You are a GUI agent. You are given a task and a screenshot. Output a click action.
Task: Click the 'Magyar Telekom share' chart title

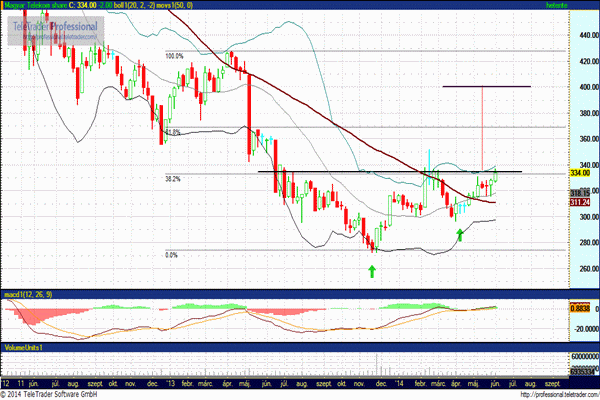click(35, 5)
